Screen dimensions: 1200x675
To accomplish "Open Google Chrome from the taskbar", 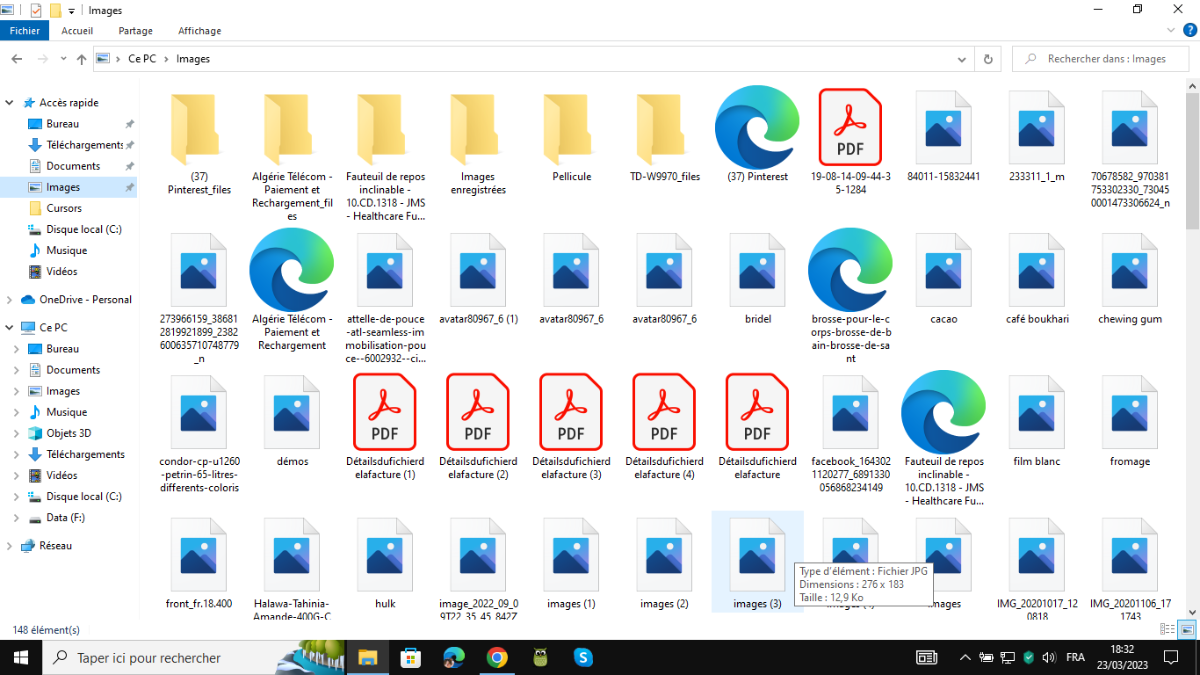I will click(497, 657).
